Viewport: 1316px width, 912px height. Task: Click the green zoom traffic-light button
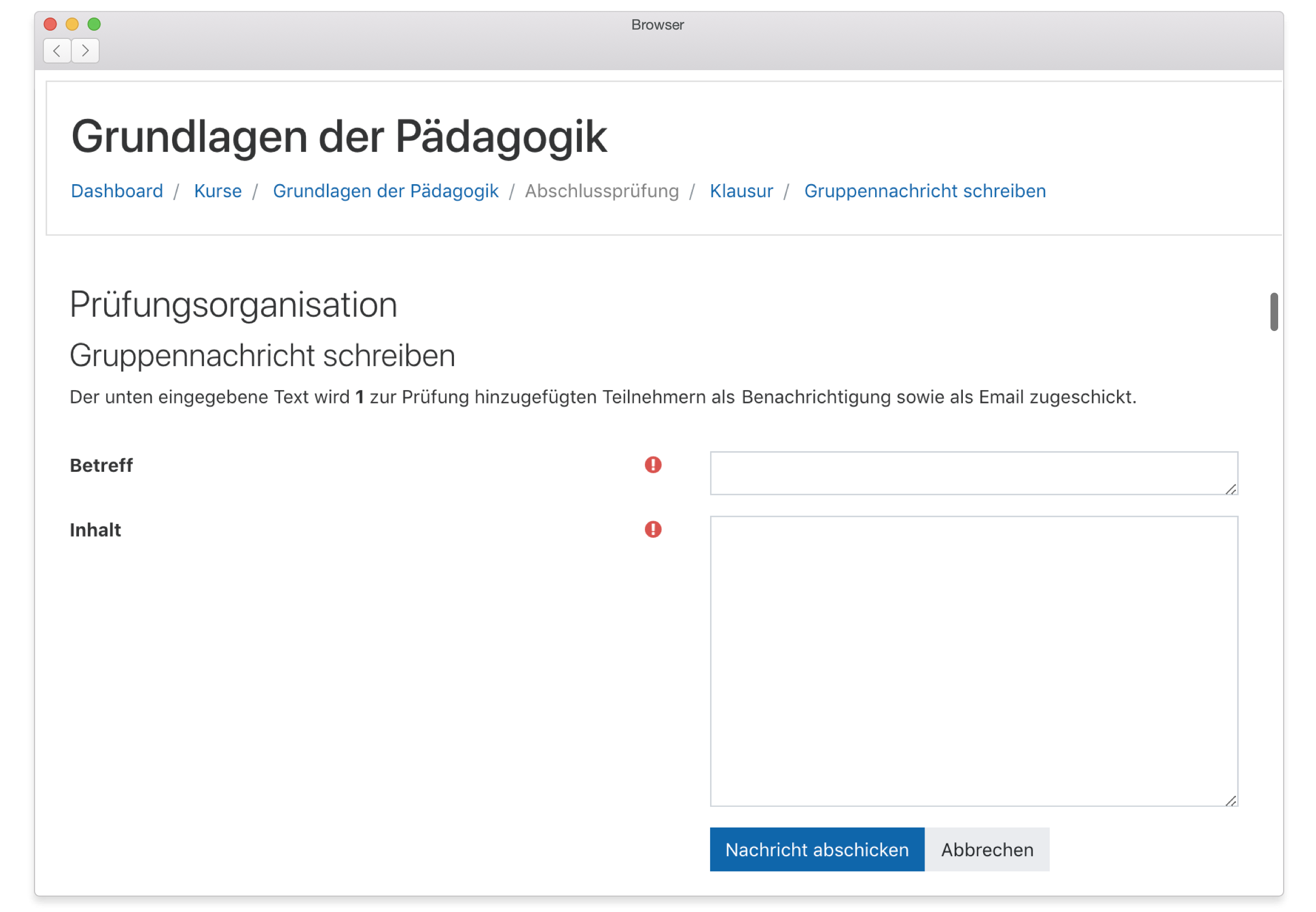click(x=93, y=24)
